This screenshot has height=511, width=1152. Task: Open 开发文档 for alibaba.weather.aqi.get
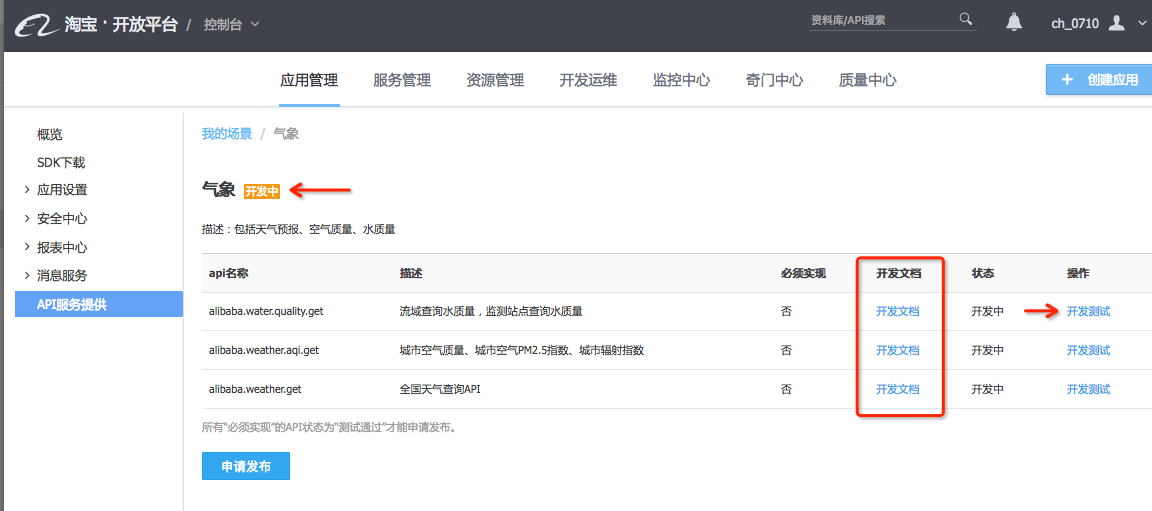(898, 350)
